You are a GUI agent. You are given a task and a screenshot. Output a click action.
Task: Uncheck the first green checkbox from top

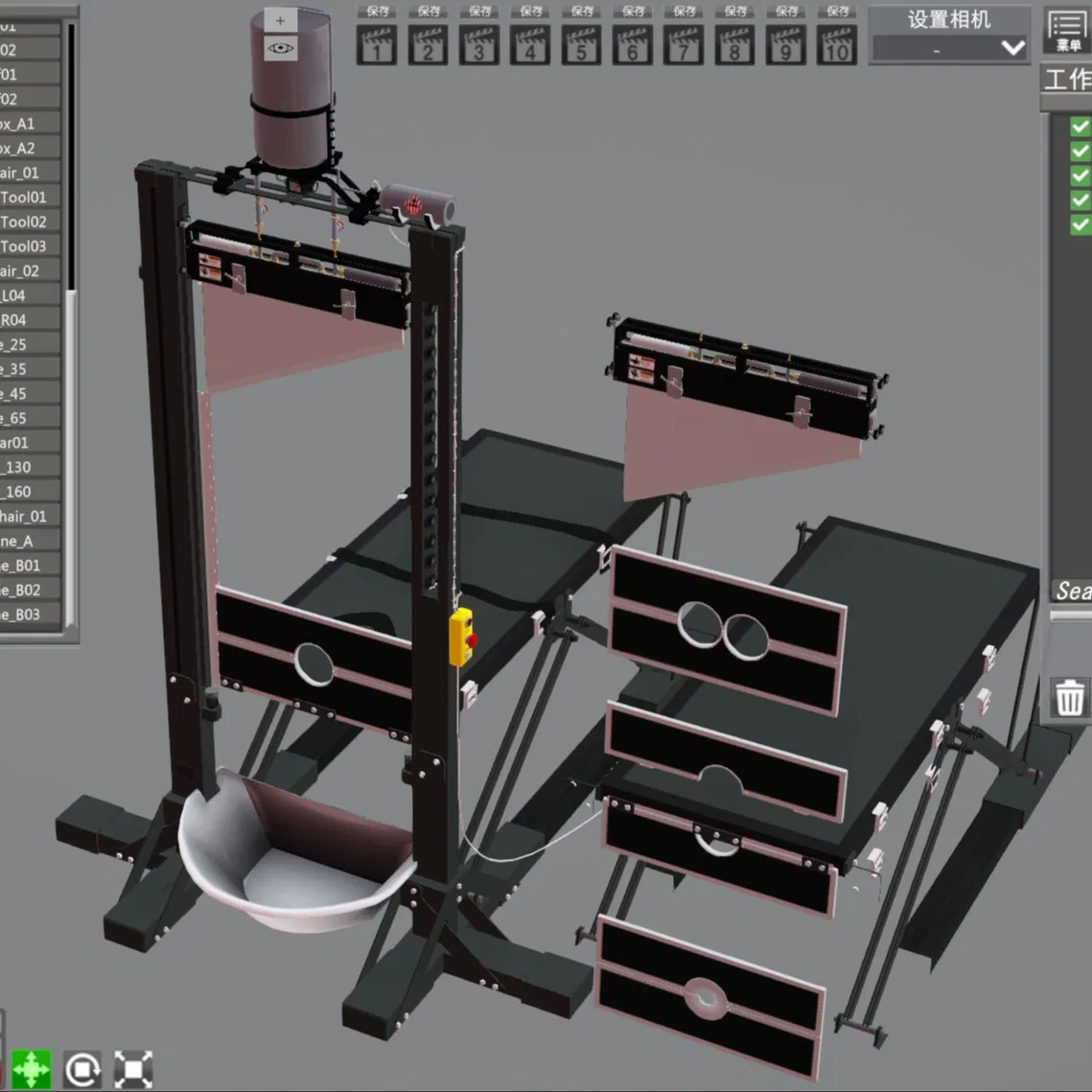[x=1080, y=126]
